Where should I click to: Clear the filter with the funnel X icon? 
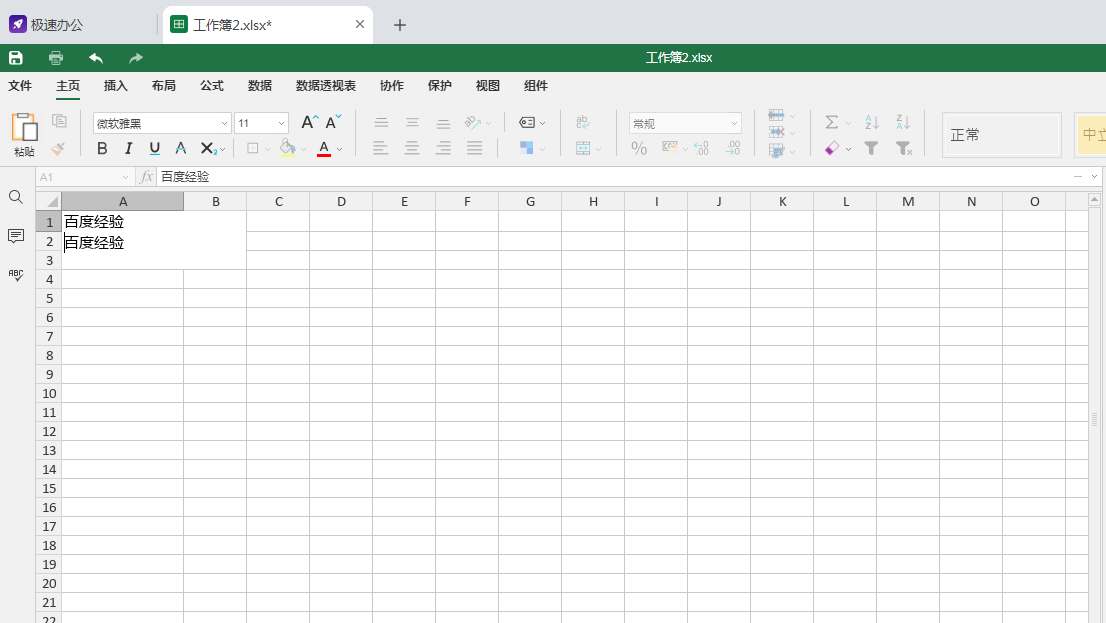904,148
